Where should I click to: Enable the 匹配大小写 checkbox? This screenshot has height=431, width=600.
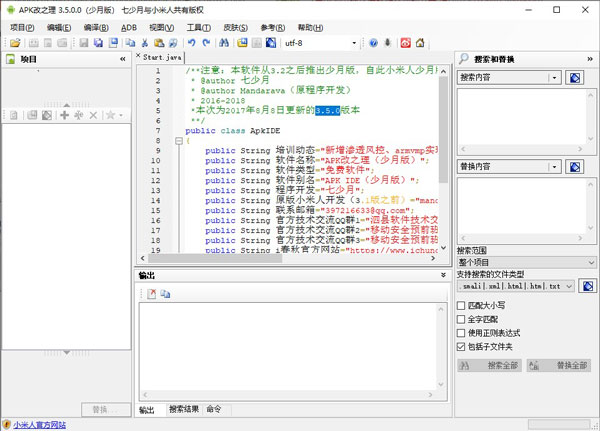[x=461, y=305]
